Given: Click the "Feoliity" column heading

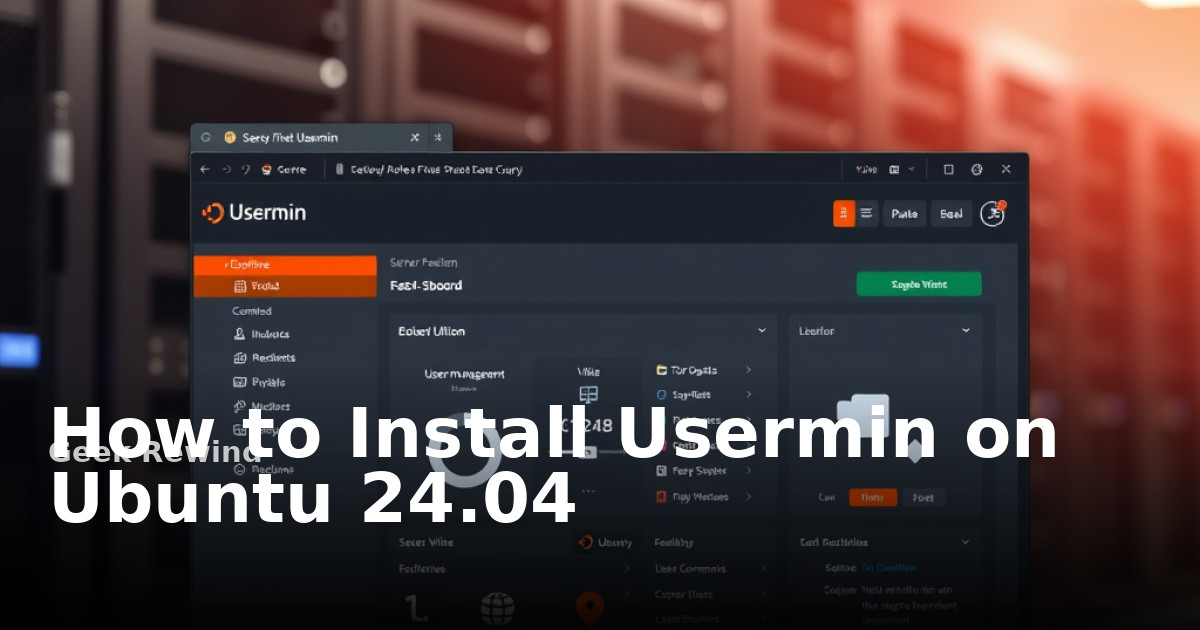Looking at the screenshot, I should coord(674,542).
